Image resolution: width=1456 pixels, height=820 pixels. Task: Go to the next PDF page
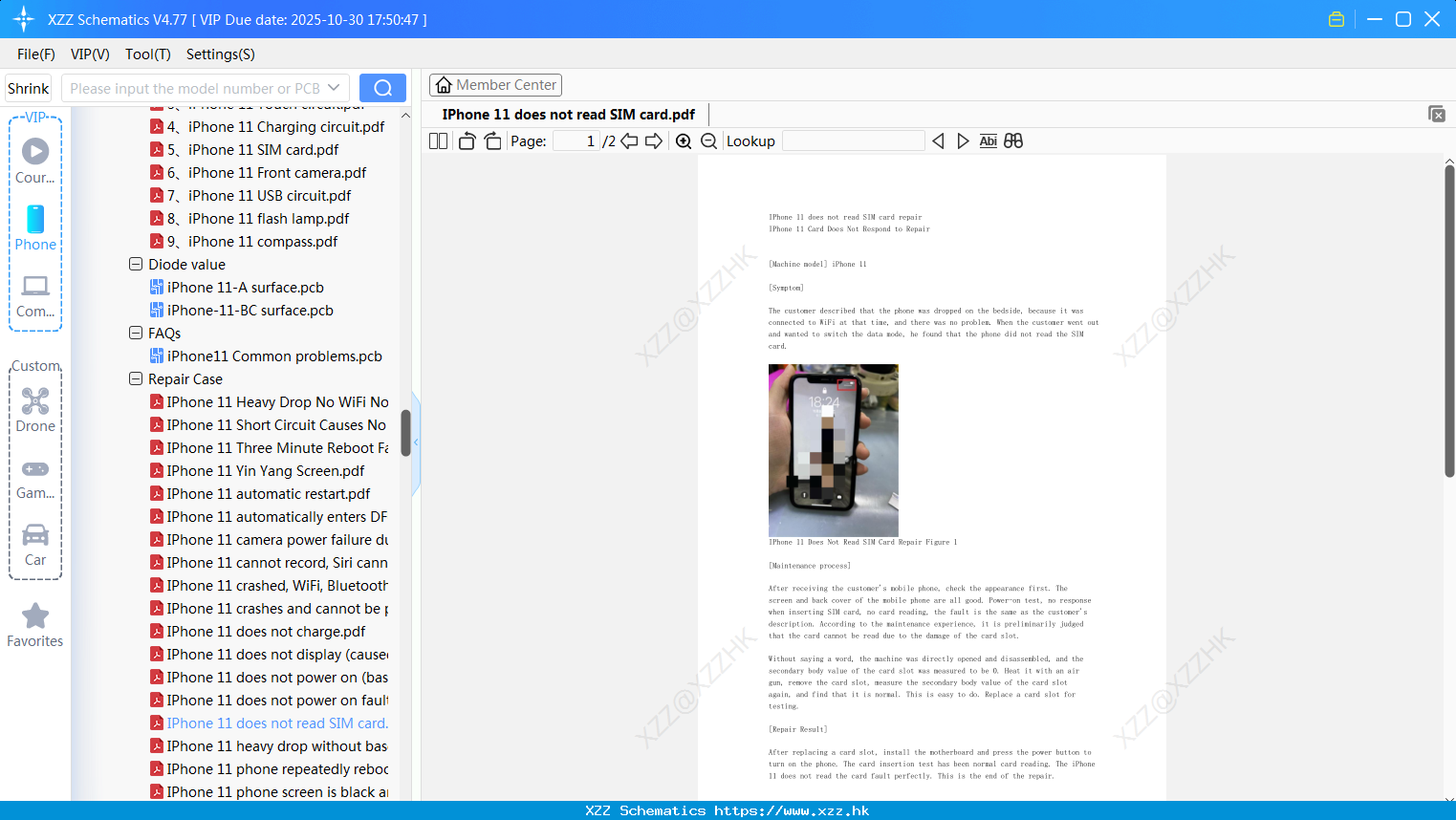coord(654,141)
